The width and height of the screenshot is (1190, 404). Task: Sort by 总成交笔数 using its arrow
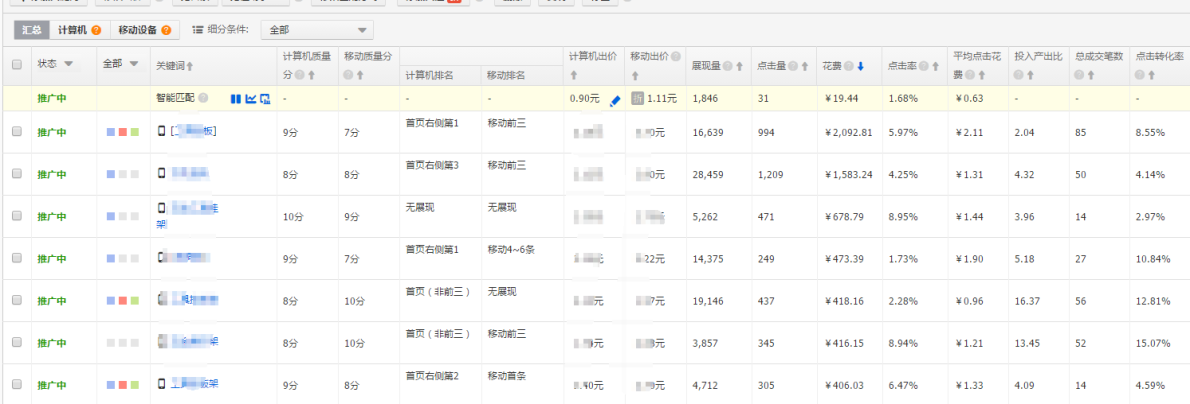(1091, 75)
